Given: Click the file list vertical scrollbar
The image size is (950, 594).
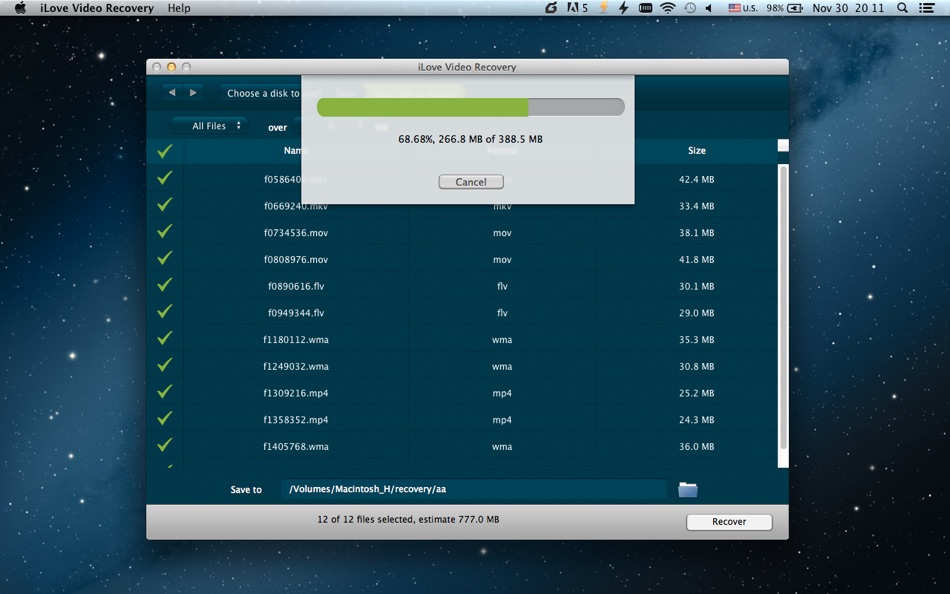Looking at the screenshot, I should coord(783,306).
